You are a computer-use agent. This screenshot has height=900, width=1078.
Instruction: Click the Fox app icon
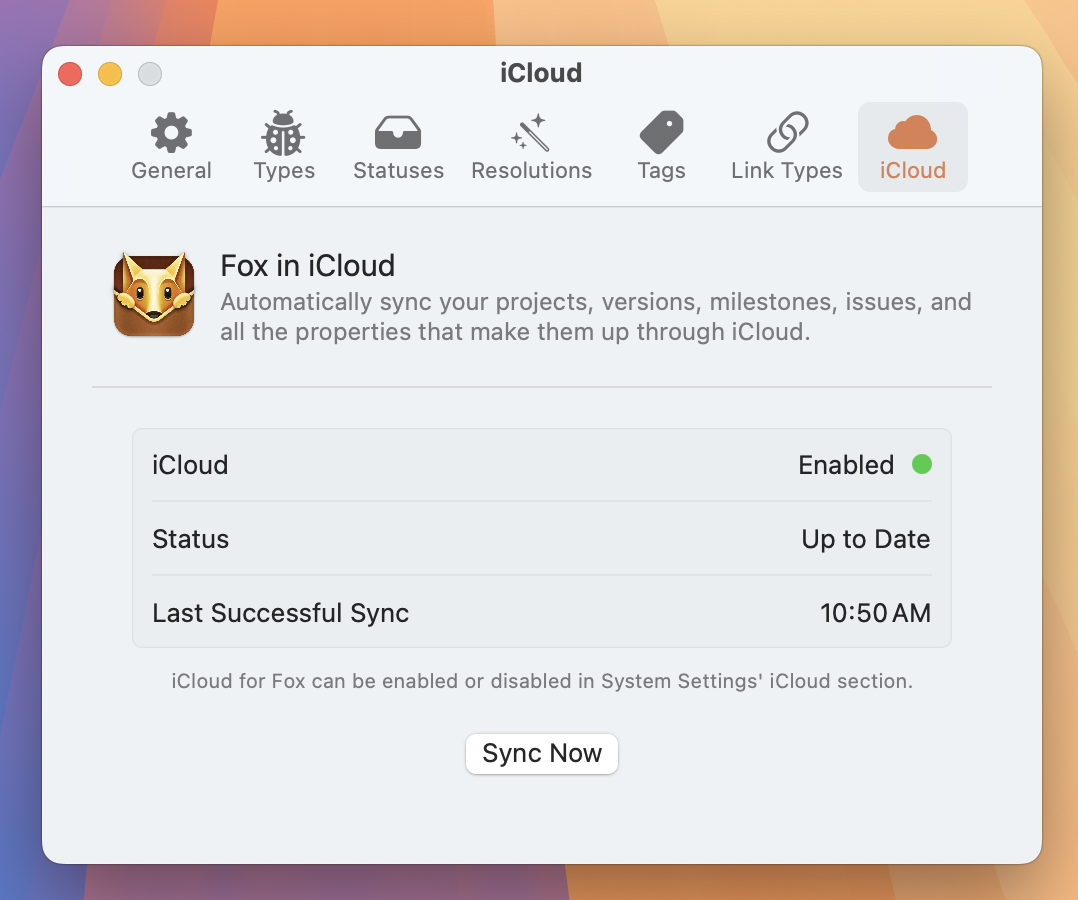154,294
